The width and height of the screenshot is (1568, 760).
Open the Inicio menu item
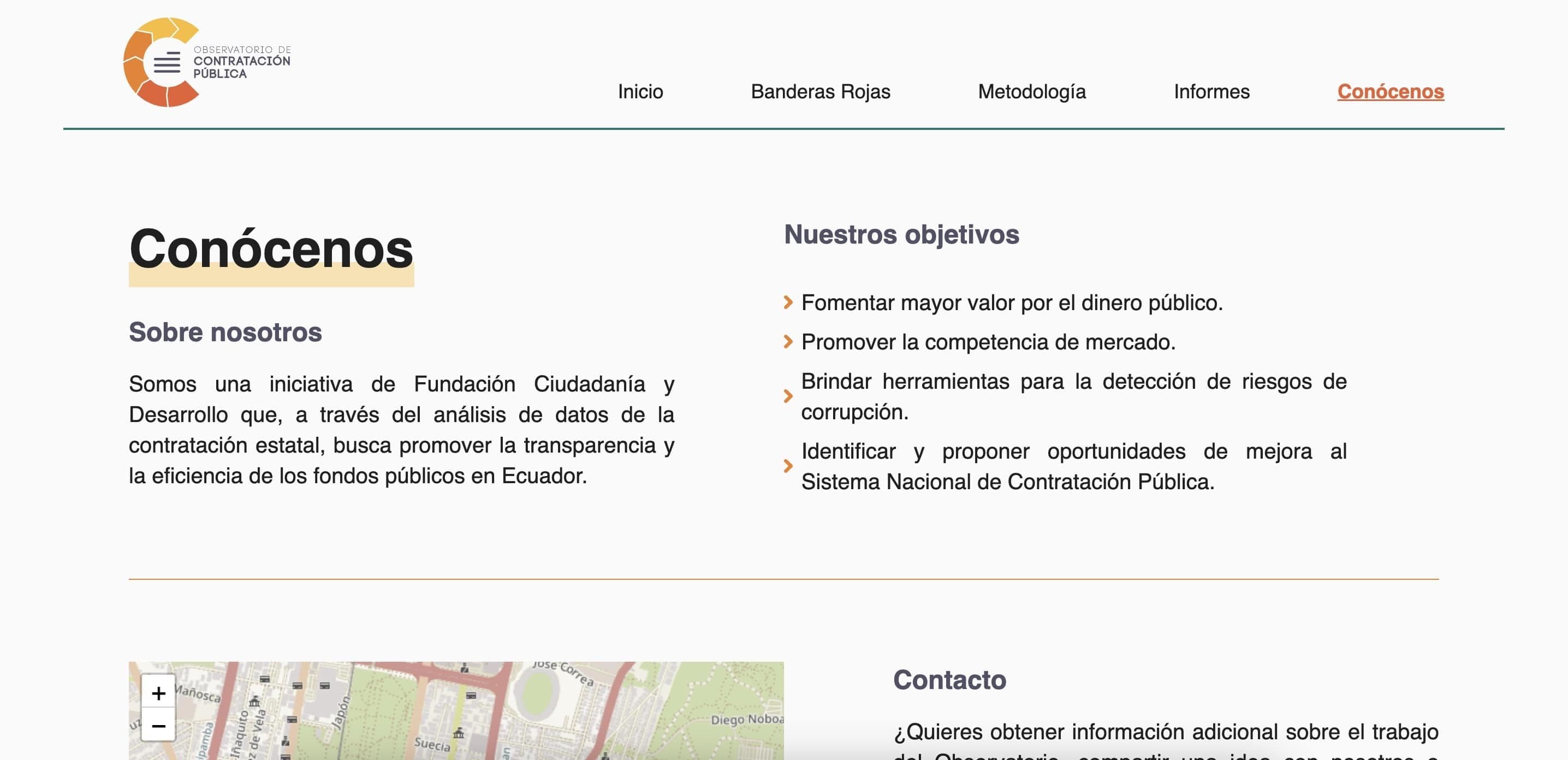[640, 91]
